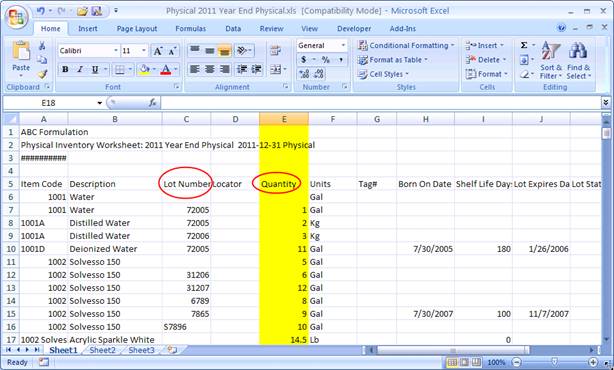The height and width of the screenshot is (370, 614).
Task: Click the Paste clipboard icon
Action: tap(21, 52)
